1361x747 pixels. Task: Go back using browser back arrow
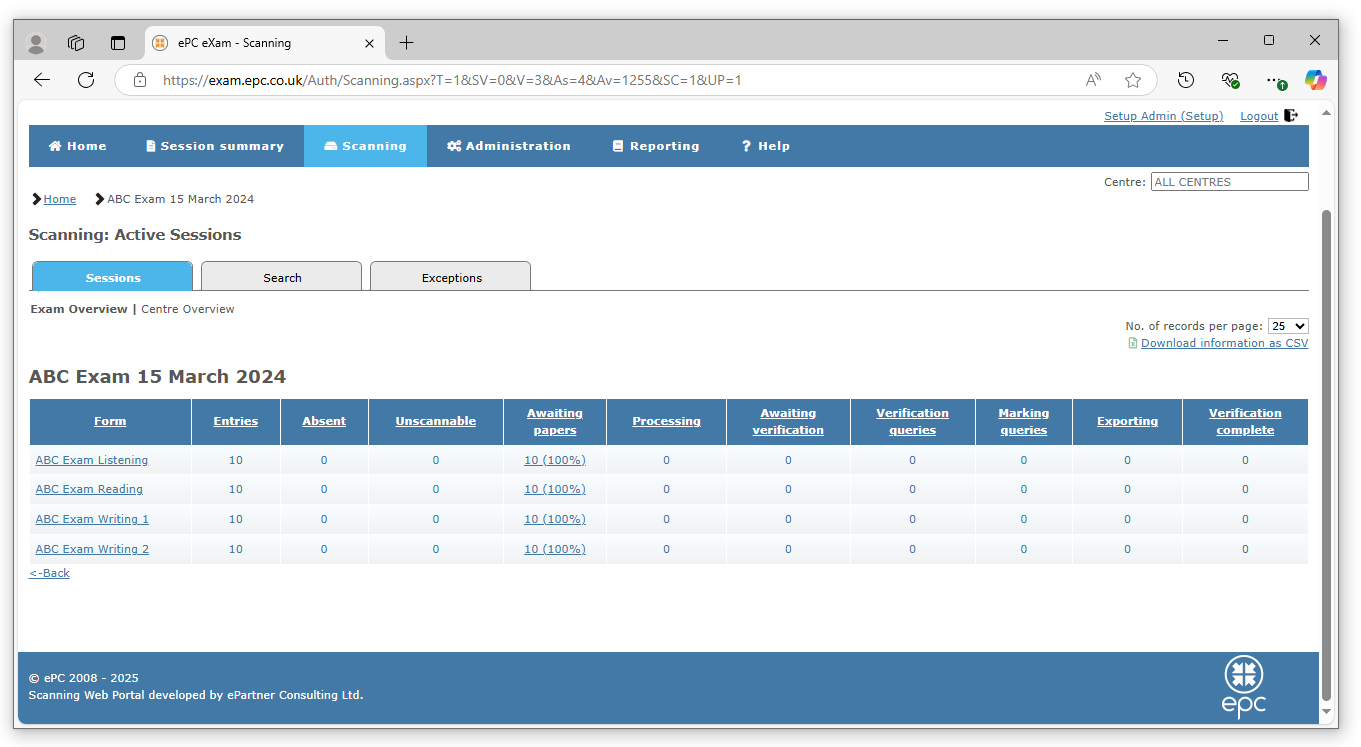pyautogui.click(x=41, y=80)
